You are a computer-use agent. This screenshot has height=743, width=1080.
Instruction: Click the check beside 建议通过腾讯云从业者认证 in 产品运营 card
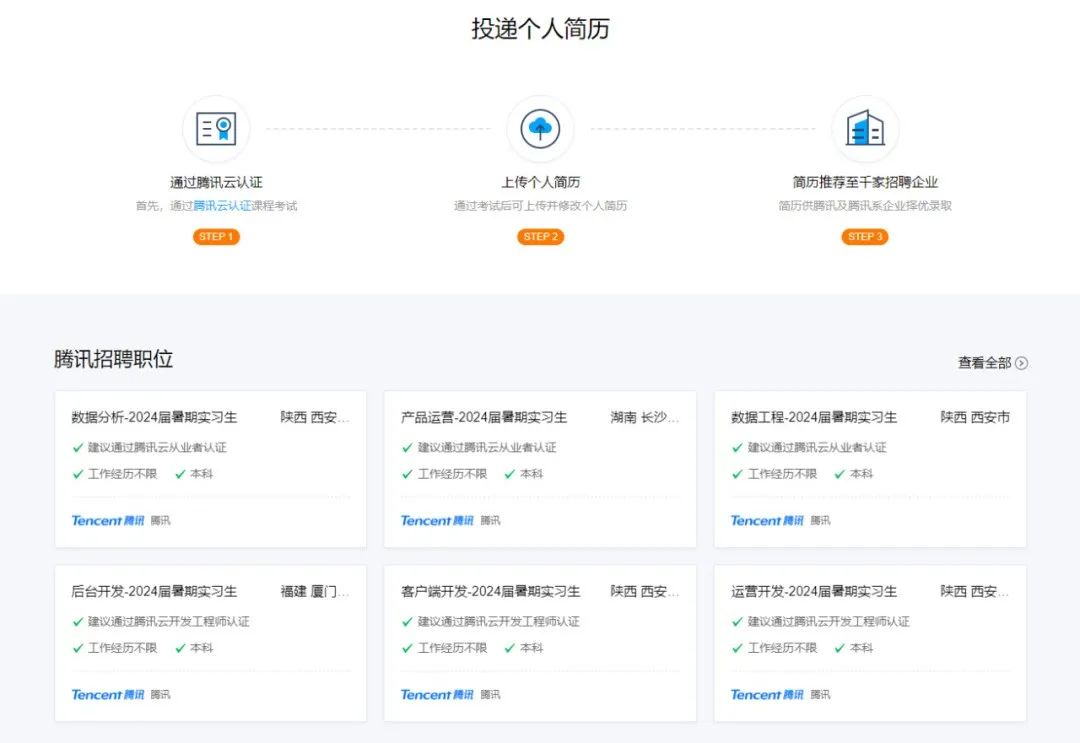click(x=408, y=448)
